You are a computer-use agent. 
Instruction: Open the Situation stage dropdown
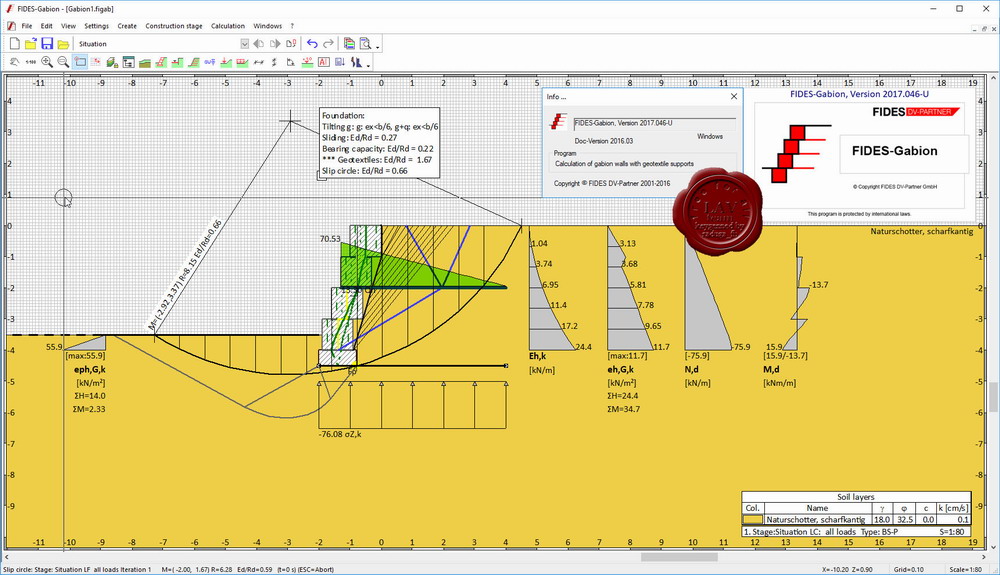[x=244, y=44]
